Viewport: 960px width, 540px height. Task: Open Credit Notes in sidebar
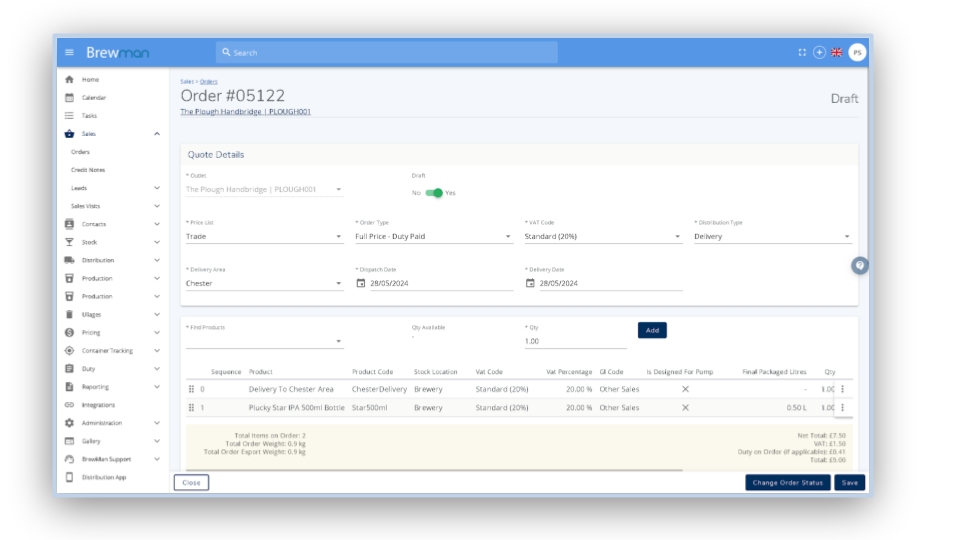click(88, 170)
